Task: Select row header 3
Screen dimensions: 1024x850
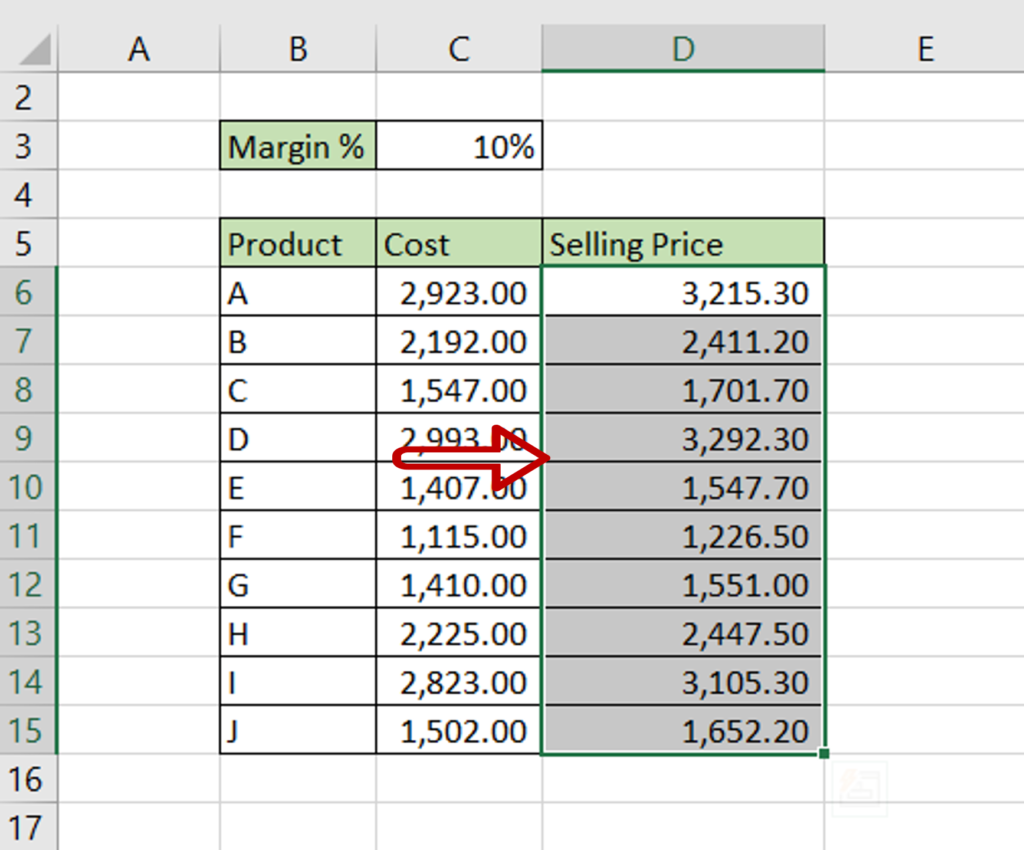Action: (x=28, y=145)
